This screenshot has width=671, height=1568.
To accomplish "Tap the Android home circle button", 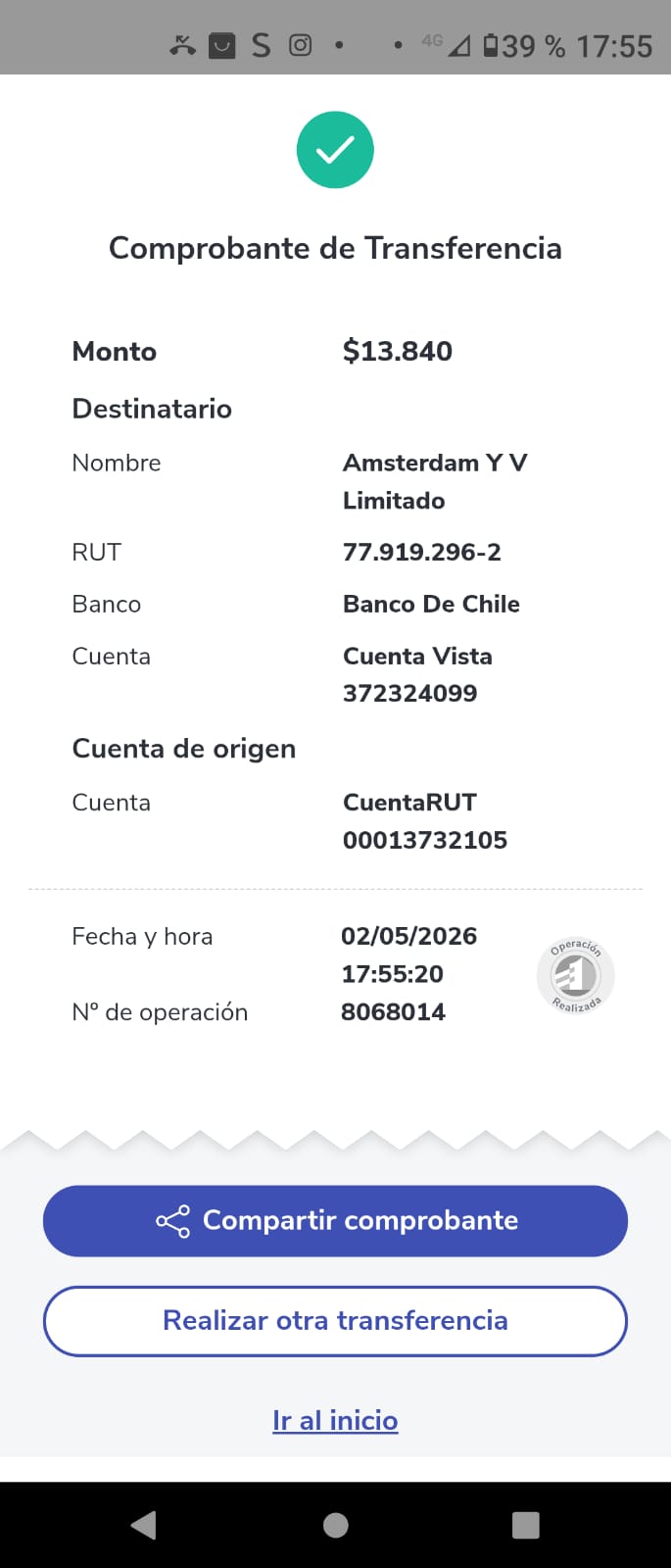I will pyautogui.click(x=336, y=1525).
